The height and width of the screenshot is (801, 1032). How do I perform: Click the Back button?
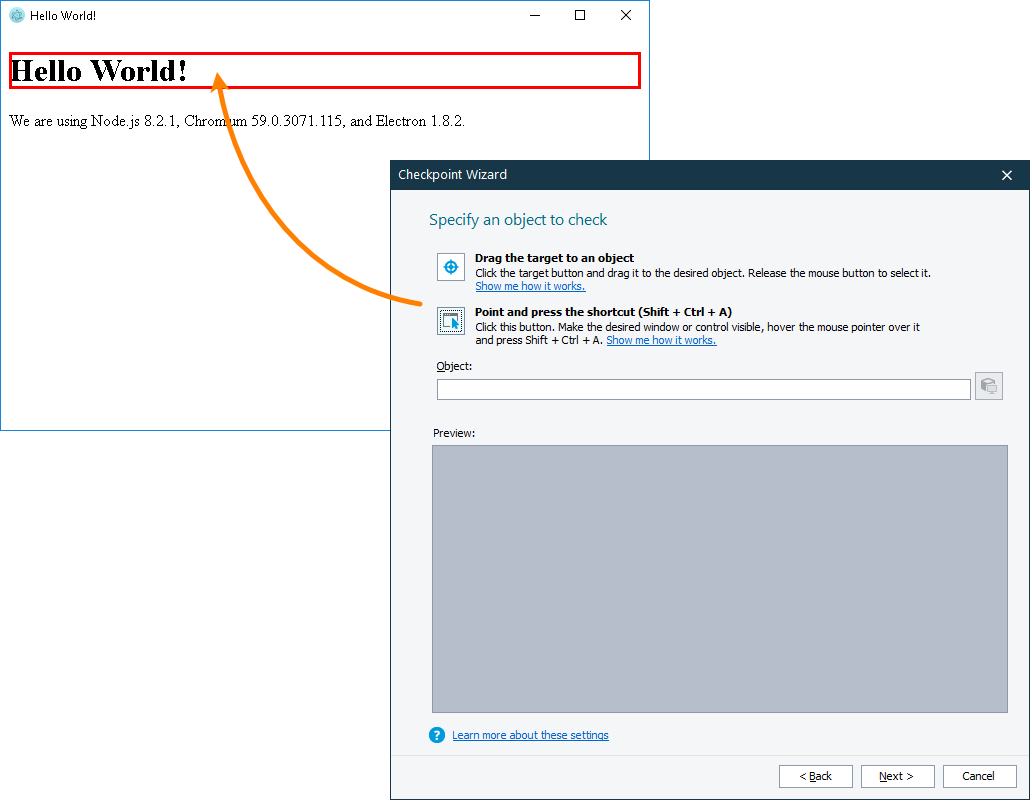point(815,776)
